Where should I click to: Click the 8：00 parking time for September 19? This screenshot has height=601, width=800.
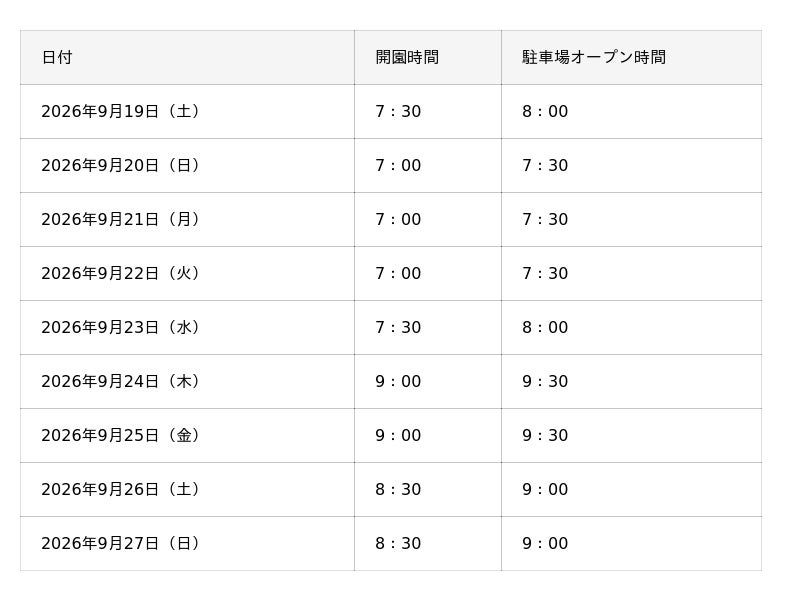(545, 111)
